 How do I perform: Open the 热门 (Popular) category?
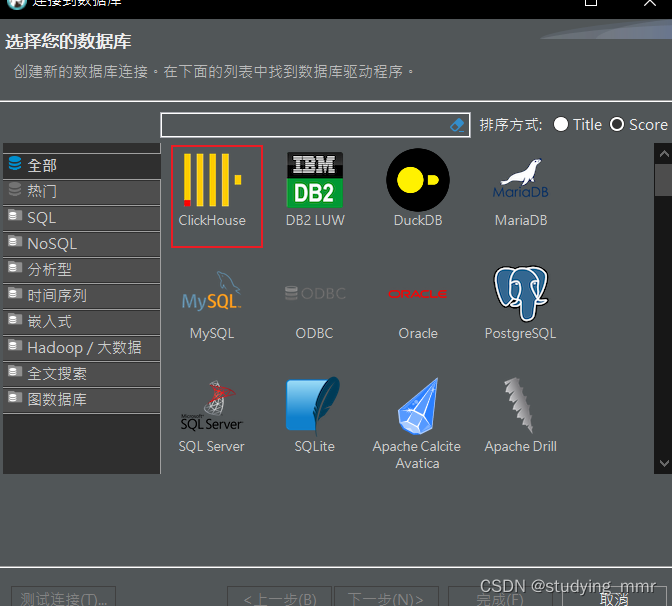click(x=81, y=192)
